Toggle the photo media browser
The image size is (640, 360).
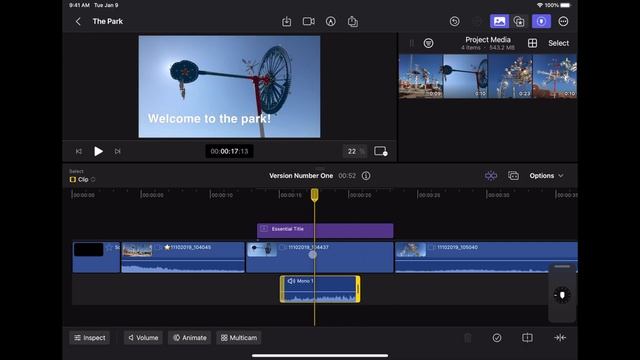tap(499, 22)
